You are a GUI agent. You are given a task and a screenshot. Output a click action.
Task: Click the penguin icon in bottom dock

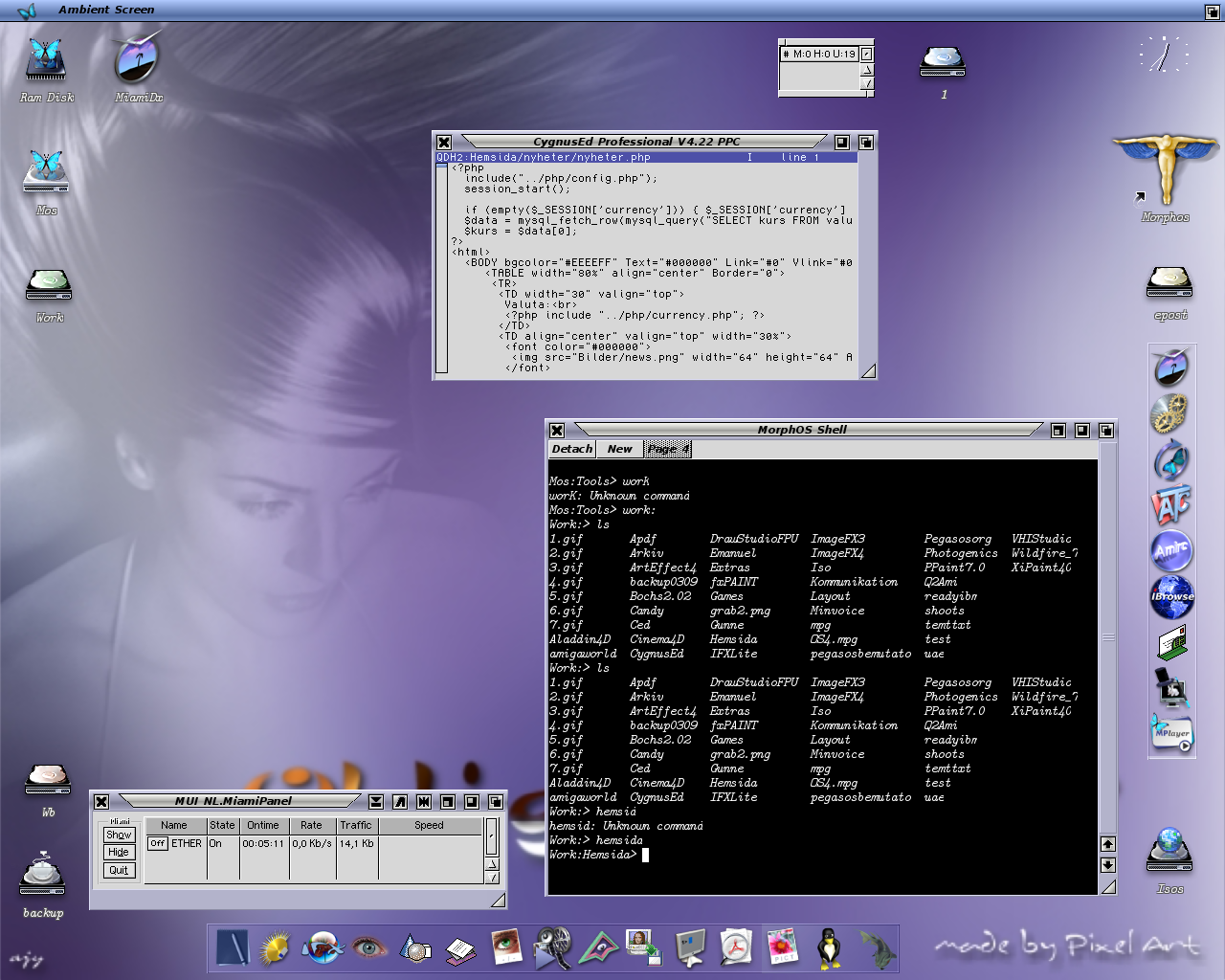click(x=829, y=948)
